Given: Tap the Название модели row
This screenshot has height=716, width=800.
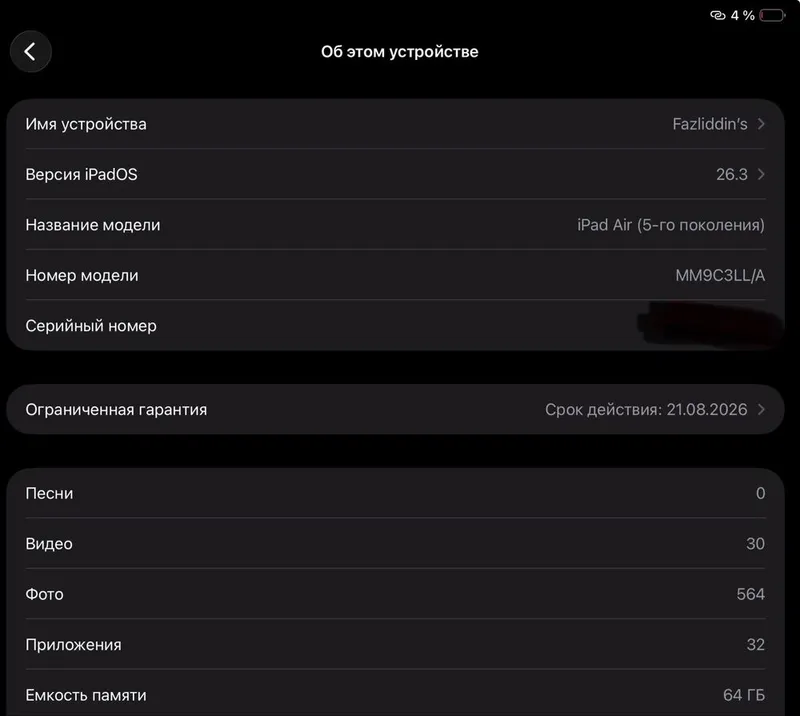Looking at the screenshot, I should pos(395,225).
